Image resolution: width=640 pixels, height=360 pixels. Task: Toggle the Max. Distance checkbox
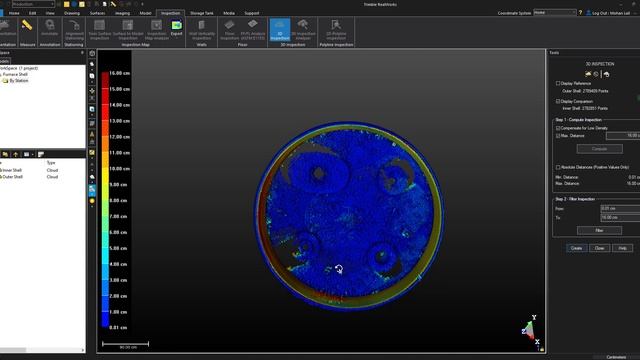coord(558,136)
